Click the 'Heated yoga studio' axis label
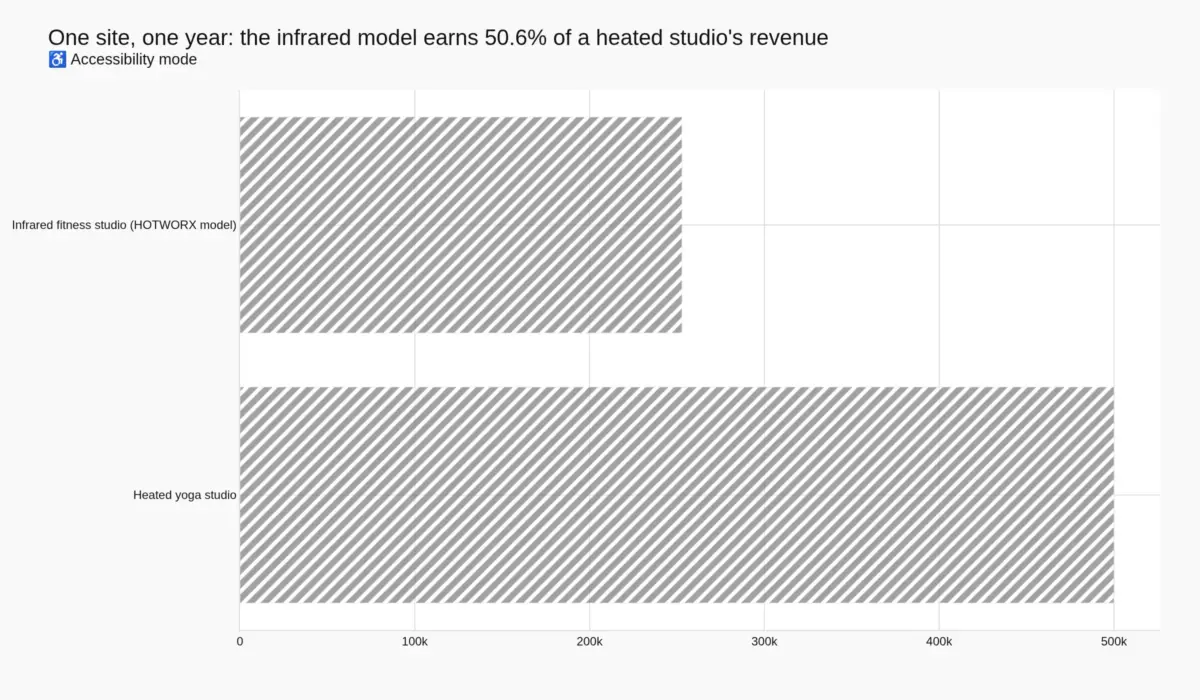Image resolution: width=1200 pixels, height=700 pixels. pyautogui.click(x=185, y=495)
